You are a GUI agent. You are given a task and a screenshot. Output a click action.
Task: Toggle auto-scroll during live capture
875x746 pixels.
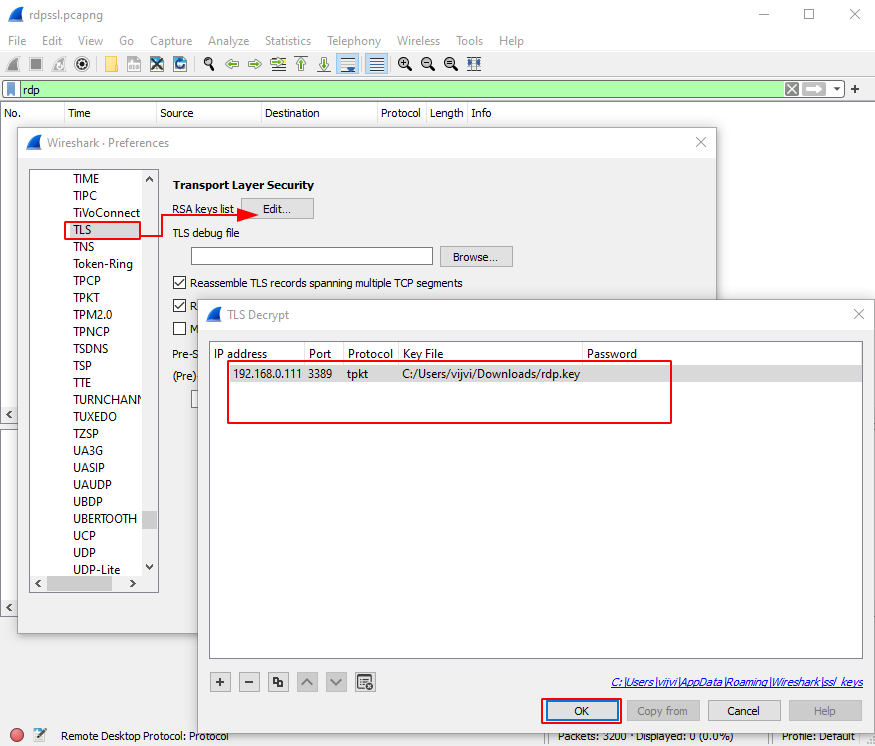point(348,64)
